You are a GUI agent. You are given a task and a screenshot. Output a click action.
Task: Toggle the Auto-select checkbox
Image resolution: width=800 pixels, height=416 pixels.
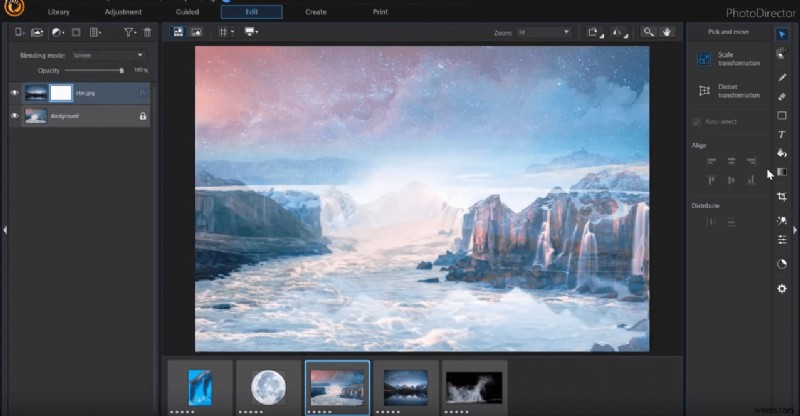(x=696, y=122)
